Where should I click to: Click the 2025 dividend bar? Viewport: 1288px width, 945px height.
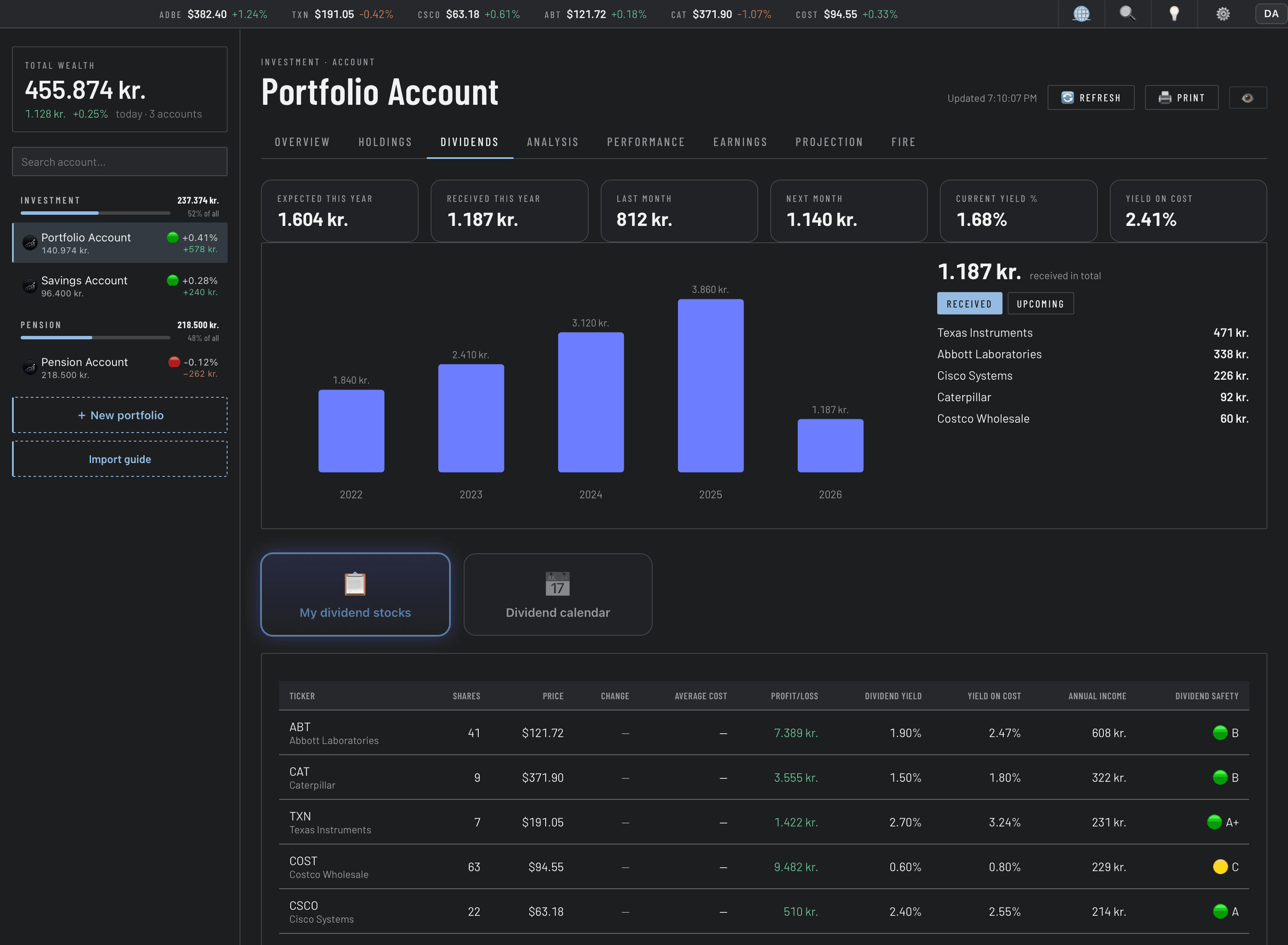711,386
